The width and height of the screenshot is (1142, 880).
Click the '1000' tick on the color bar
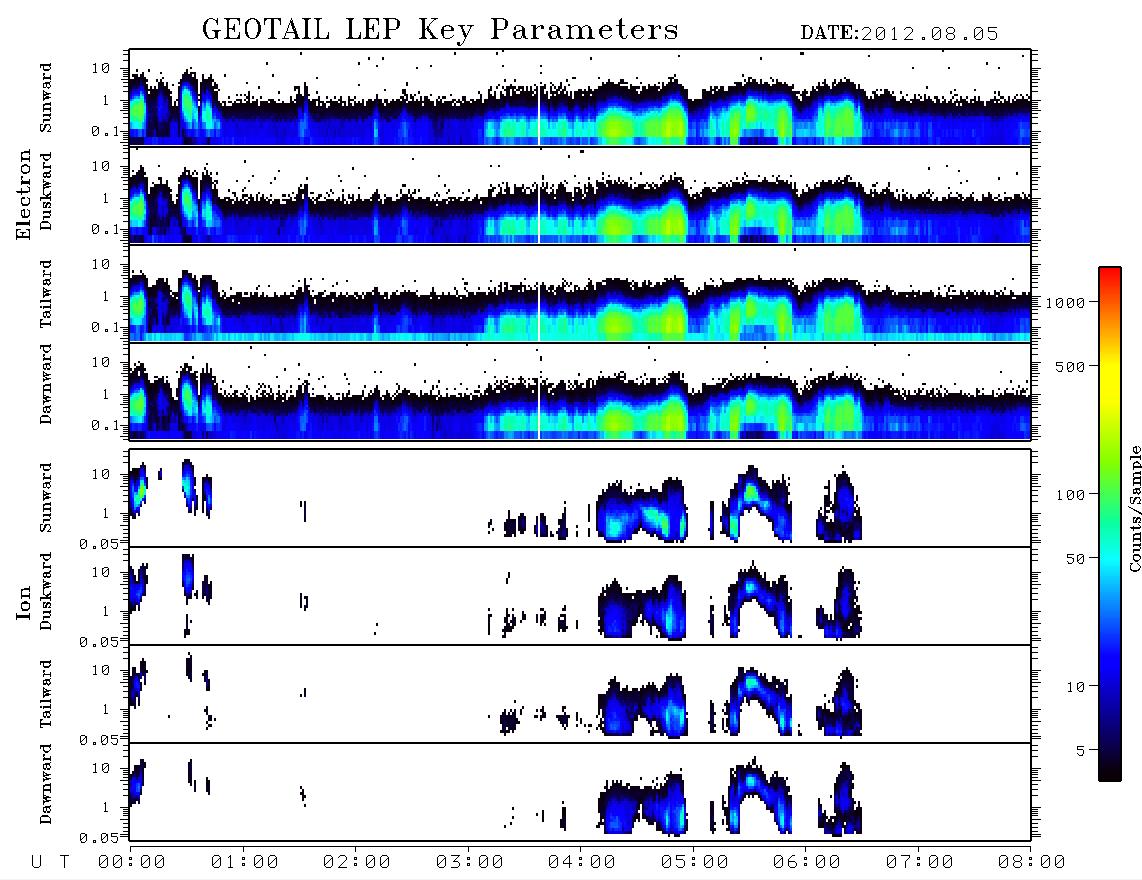(x=1065, y=303)
